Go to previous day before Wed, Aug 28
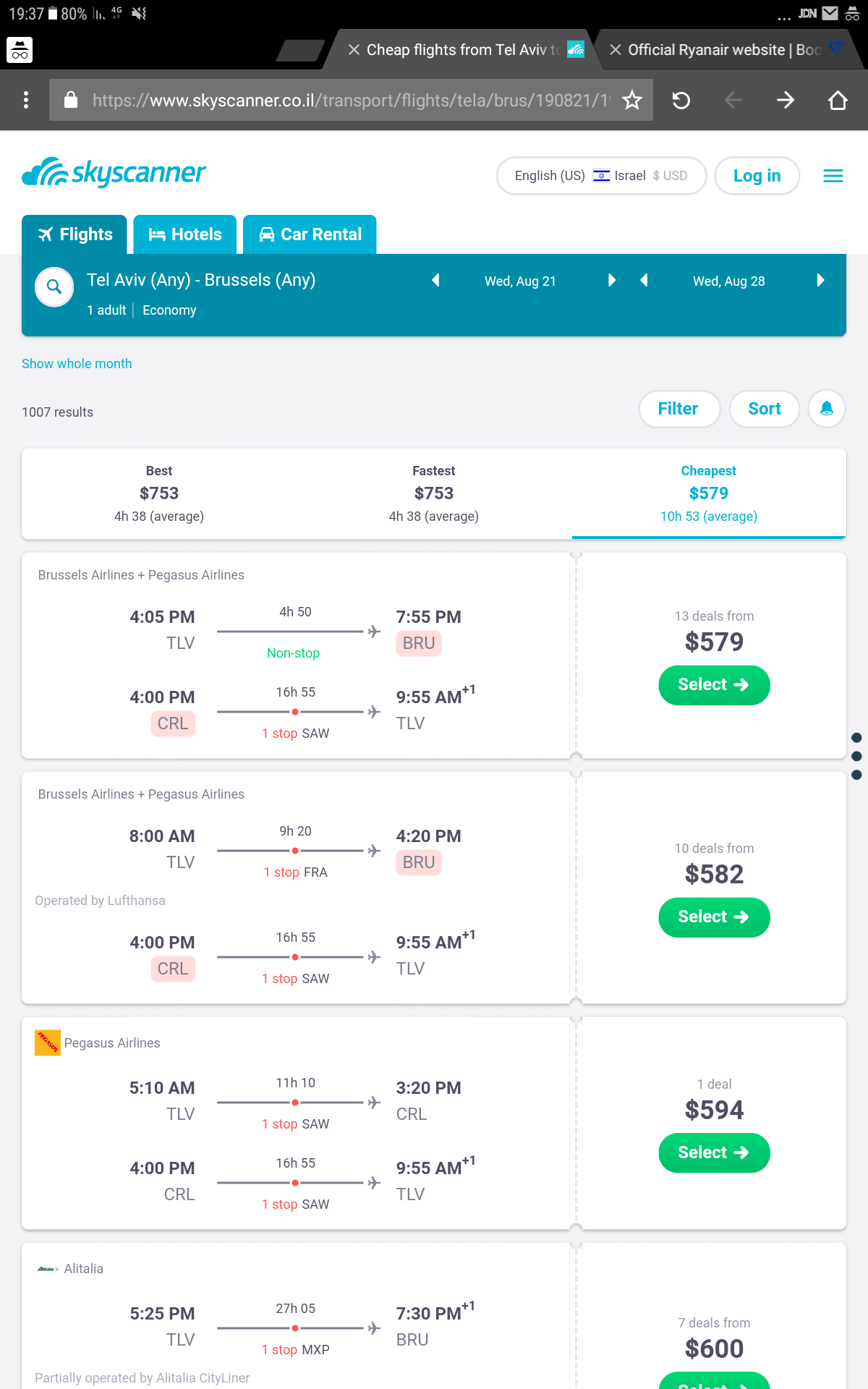Image resolution: width=868 pixels, height=1389 pixels. pos(644,281)
